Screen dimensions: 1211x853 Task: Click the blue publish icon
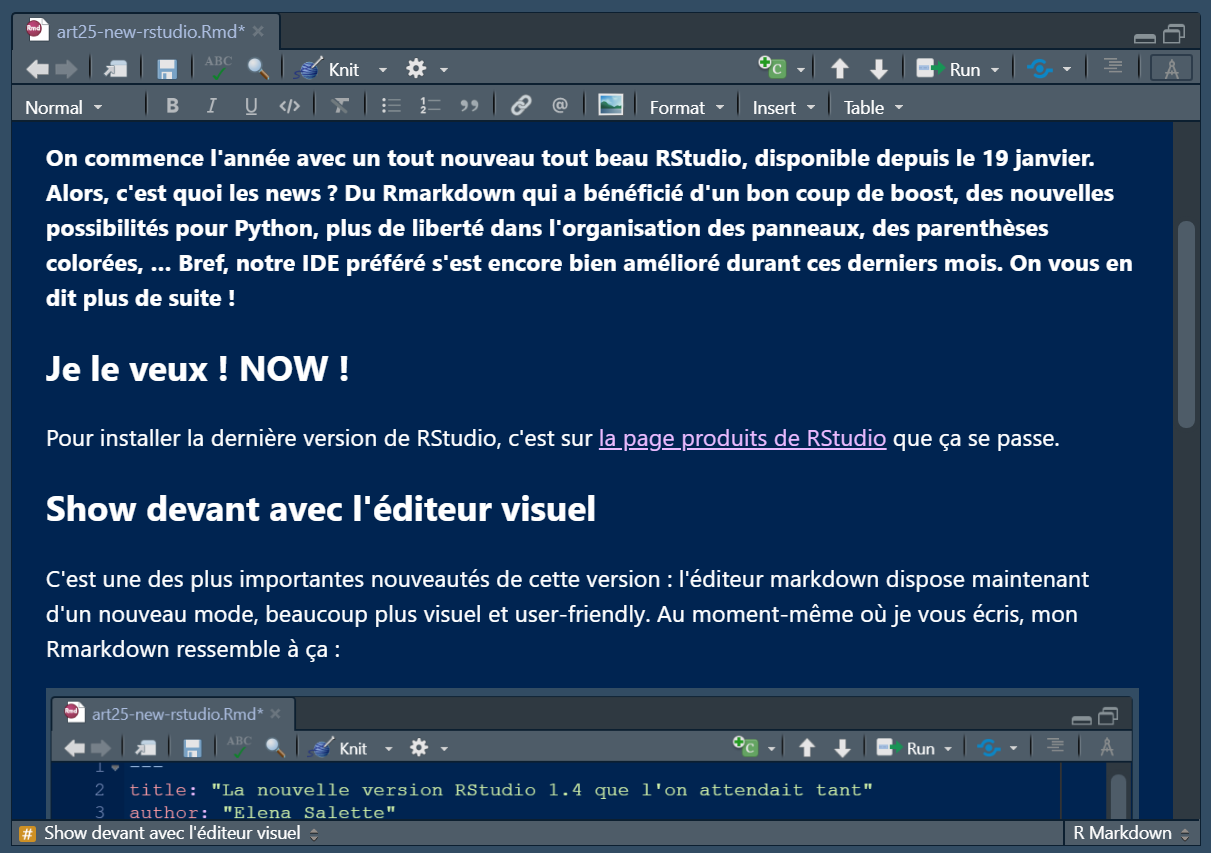pos(1042,69)
